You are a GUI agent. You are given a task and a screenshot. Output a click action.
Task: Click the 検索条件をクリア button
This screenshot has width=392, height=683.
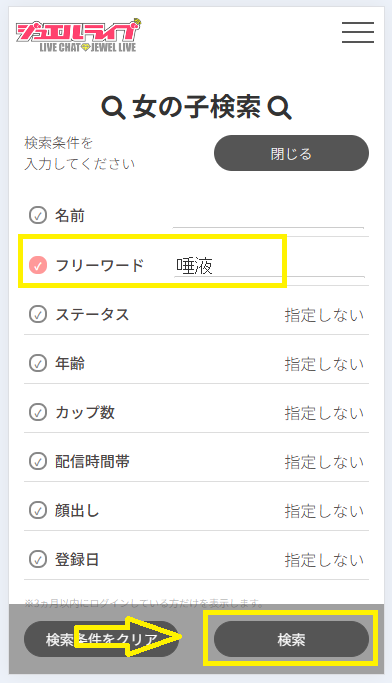point(101,639)
